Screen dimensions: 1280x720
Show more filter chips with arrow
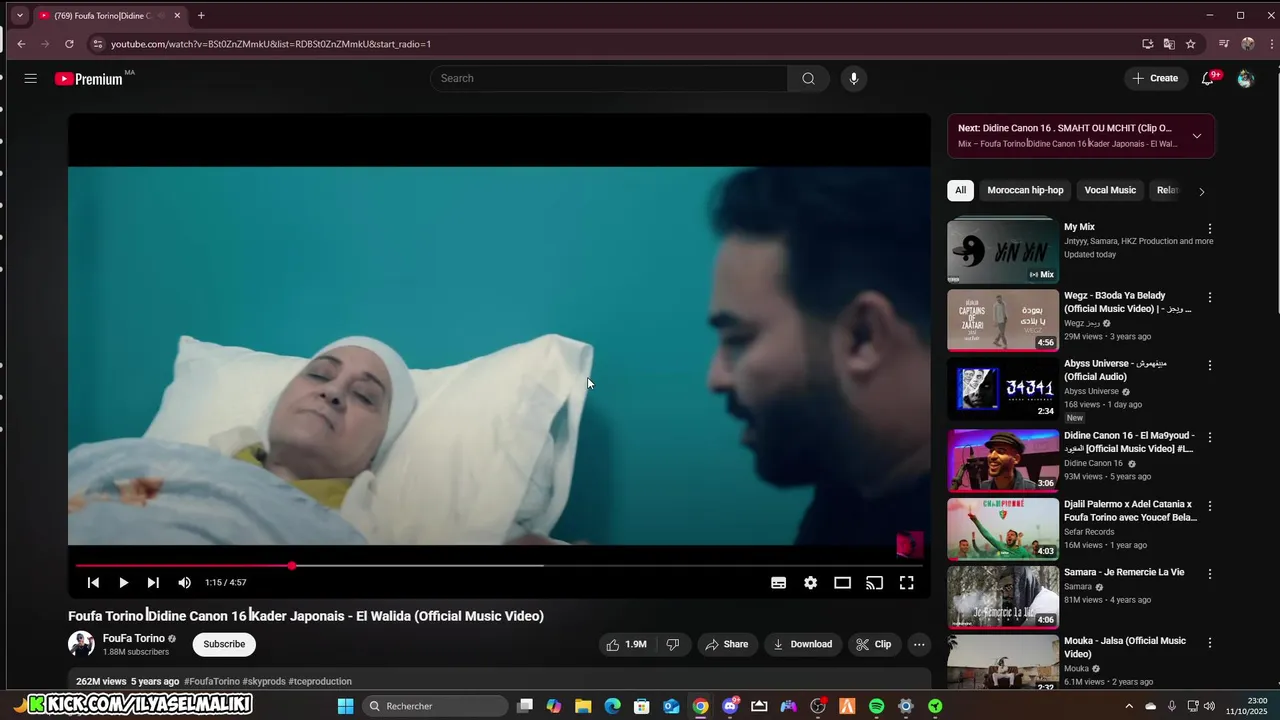[1201, 191]
